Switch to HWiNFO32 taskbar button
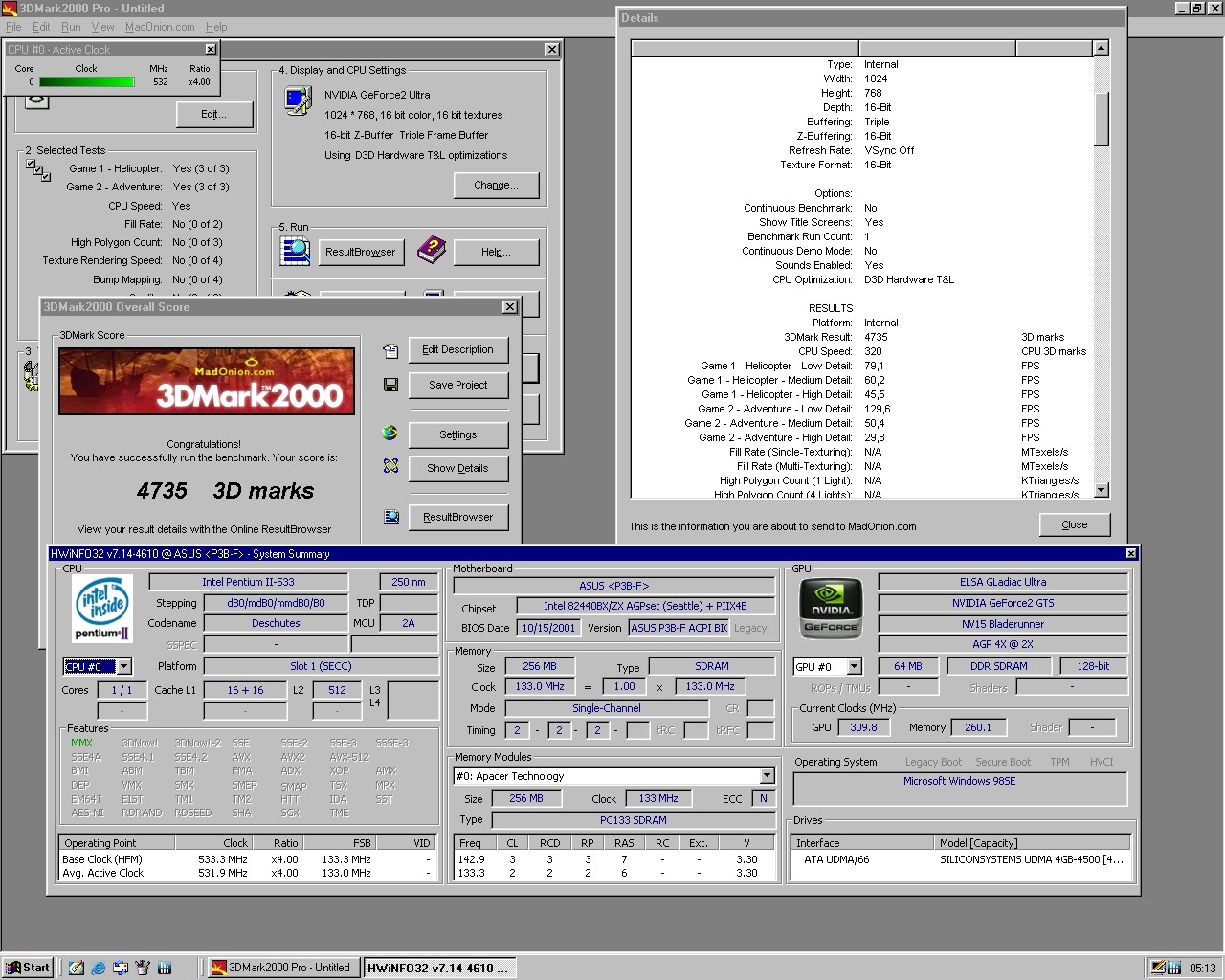Screen dimensions: 1225x980 tap(439, 968)
